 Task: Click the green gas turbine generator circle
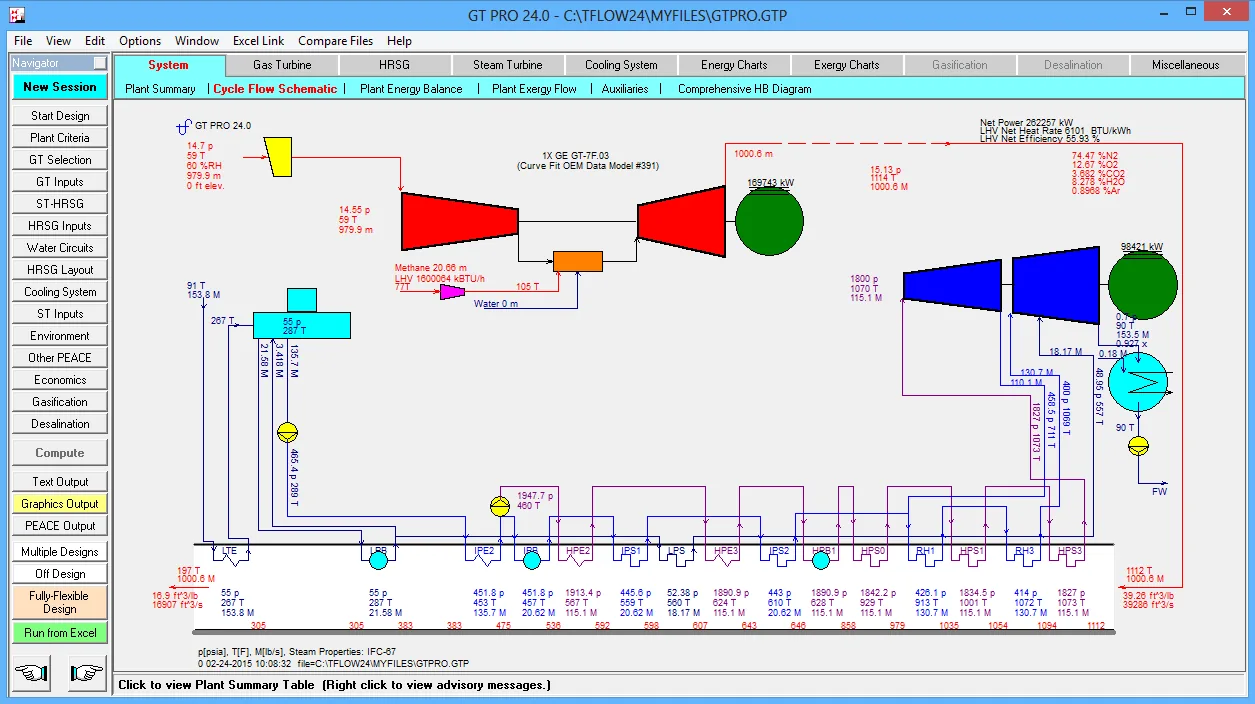tap(769, 221)
